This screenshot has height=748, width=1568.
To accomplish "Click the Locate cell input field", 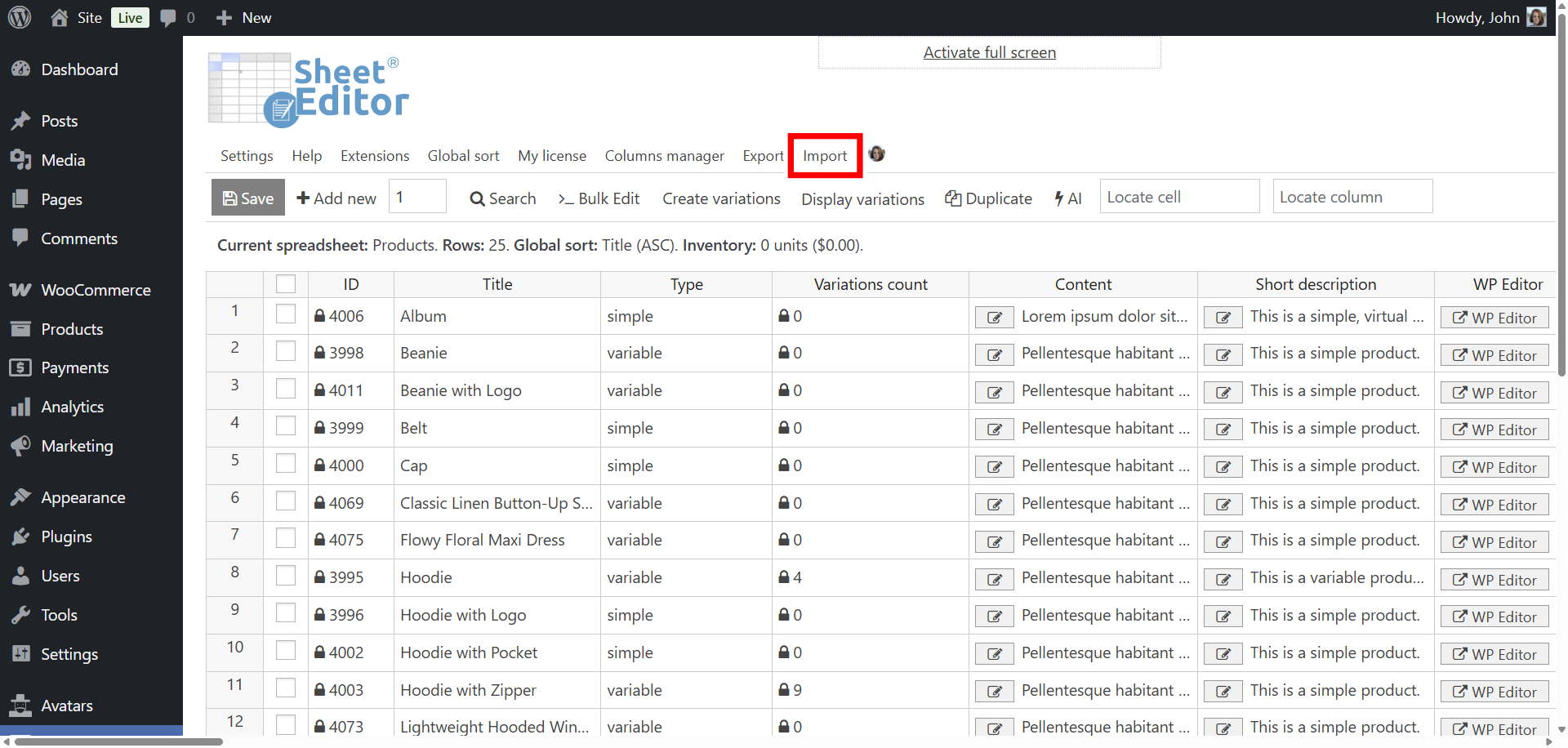I will [x=1178, y=197].
